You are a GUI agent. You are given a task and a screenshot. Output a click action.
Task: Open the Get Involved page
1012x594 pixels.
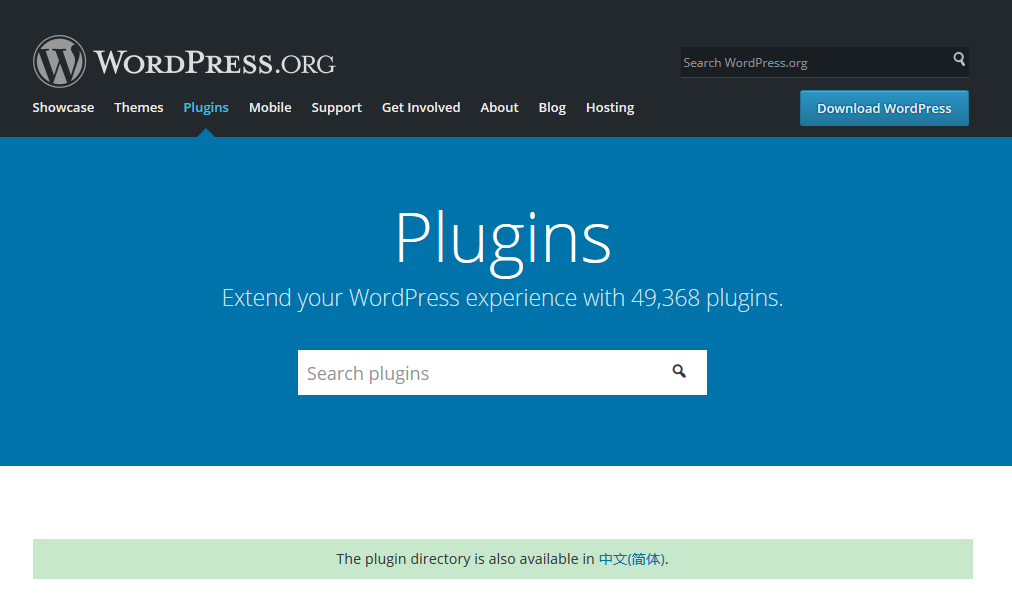(x=421, y=108)
